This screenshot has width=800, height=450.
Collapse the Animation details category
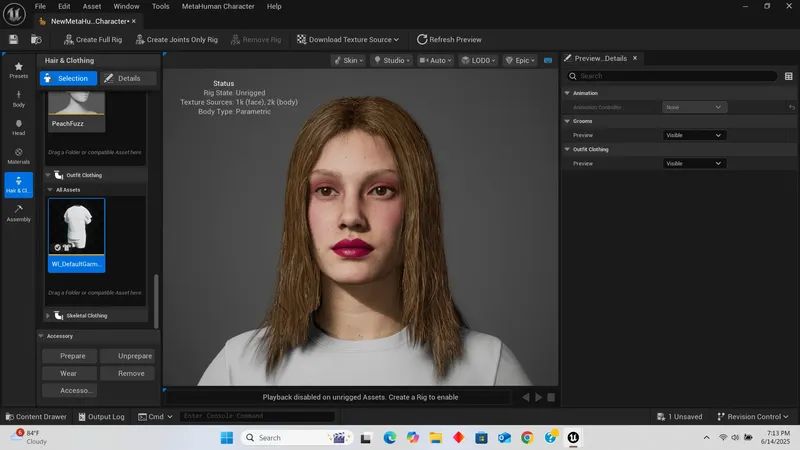click(567, 93)
